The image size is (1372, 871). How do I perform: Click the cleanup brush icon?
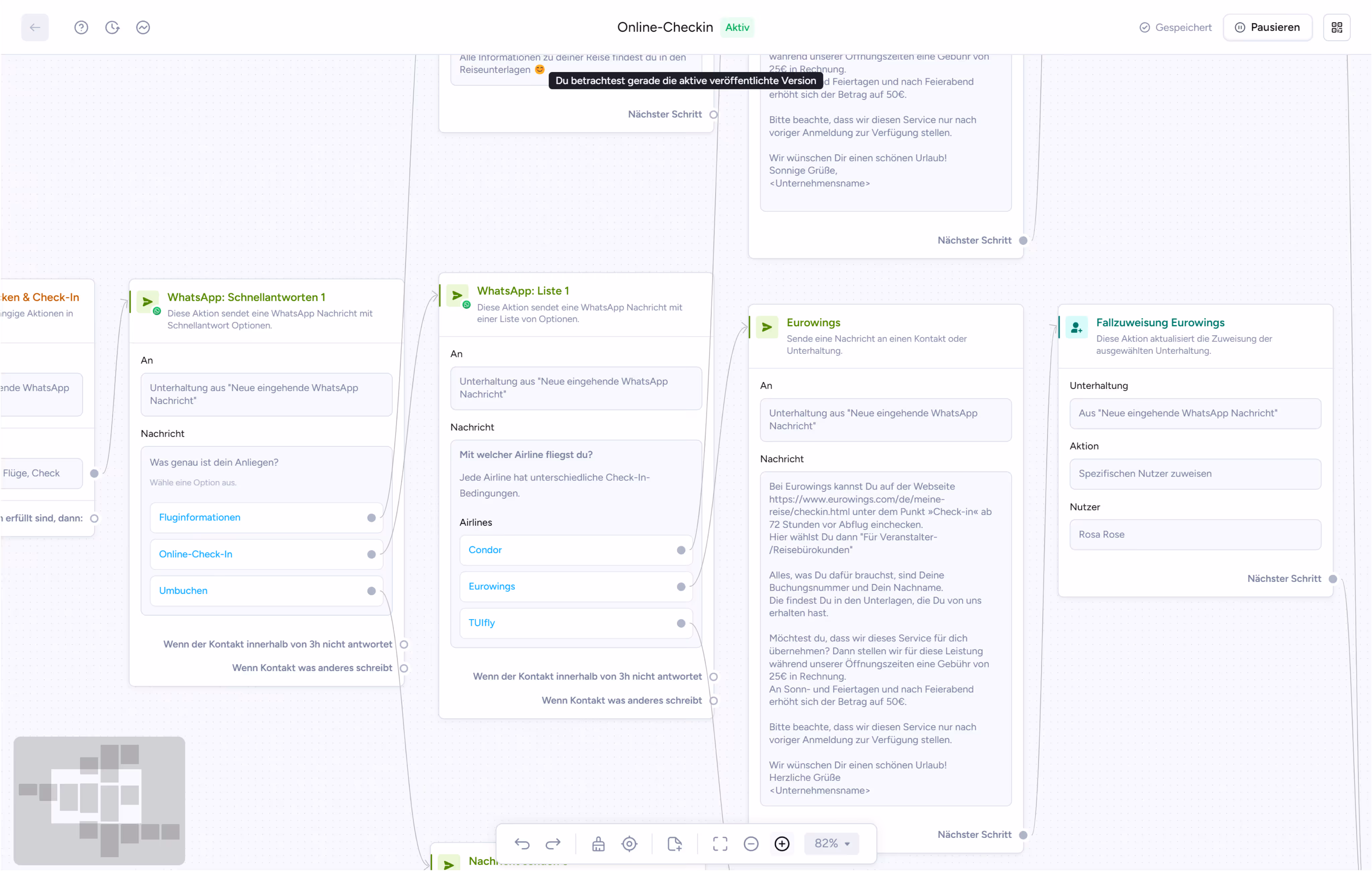tap(598, 844)
